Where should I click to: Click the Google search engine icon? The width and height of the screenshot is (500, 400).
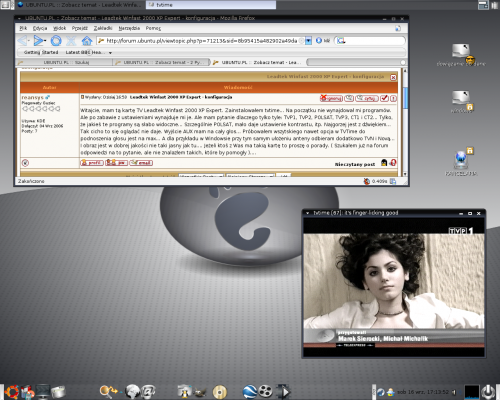pos(341,41)
